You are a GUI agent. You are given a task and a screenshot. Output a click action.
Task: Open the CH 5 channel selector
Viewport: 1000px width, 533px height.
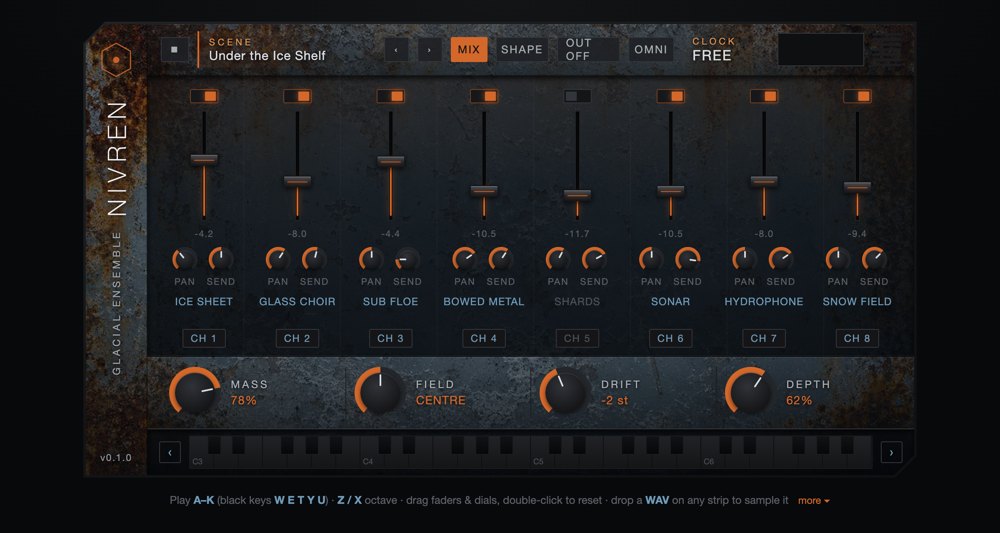[577, 339]
